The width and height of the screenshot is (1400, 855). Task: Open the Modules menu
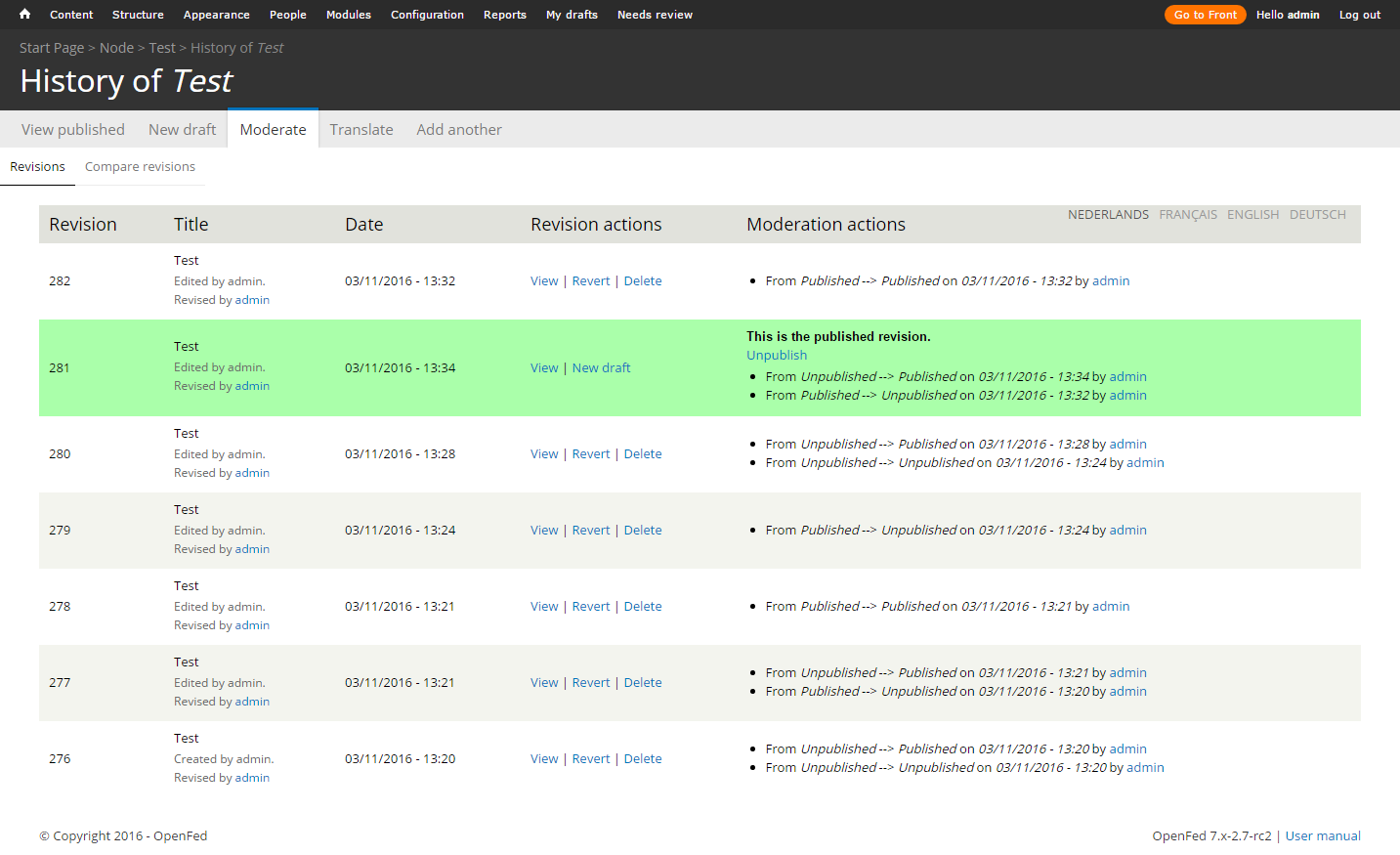(x=349, y=15)
